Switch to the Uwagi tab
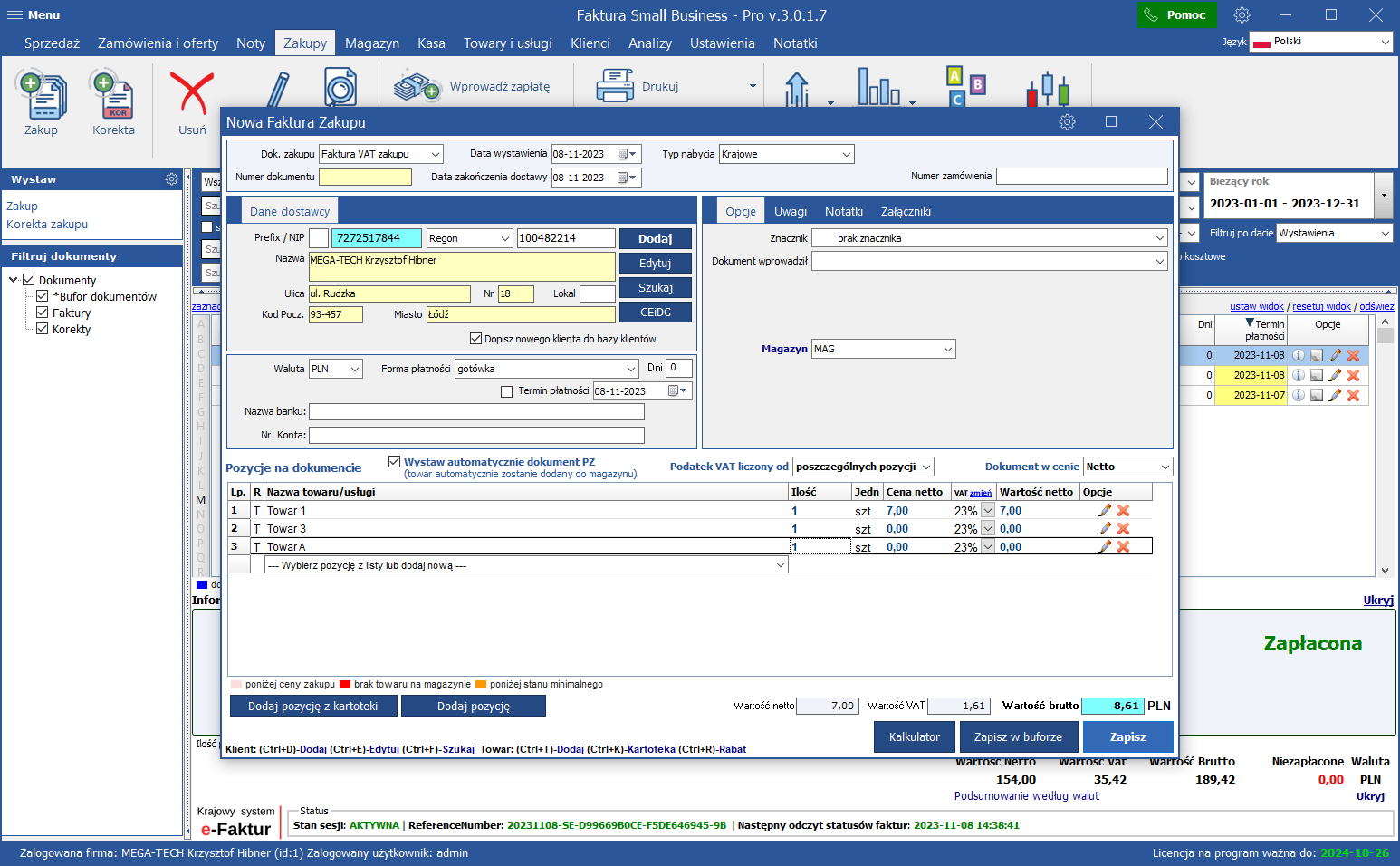 coord(790,211)
